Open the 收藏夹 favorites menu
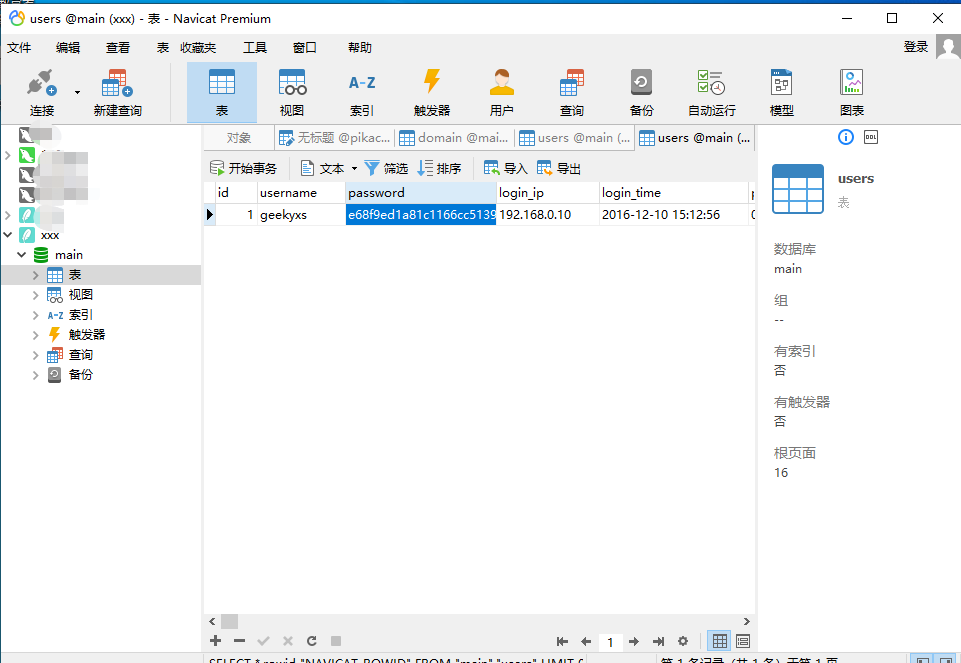The height and width of the screenshot is (663, 961). point(198,48)
